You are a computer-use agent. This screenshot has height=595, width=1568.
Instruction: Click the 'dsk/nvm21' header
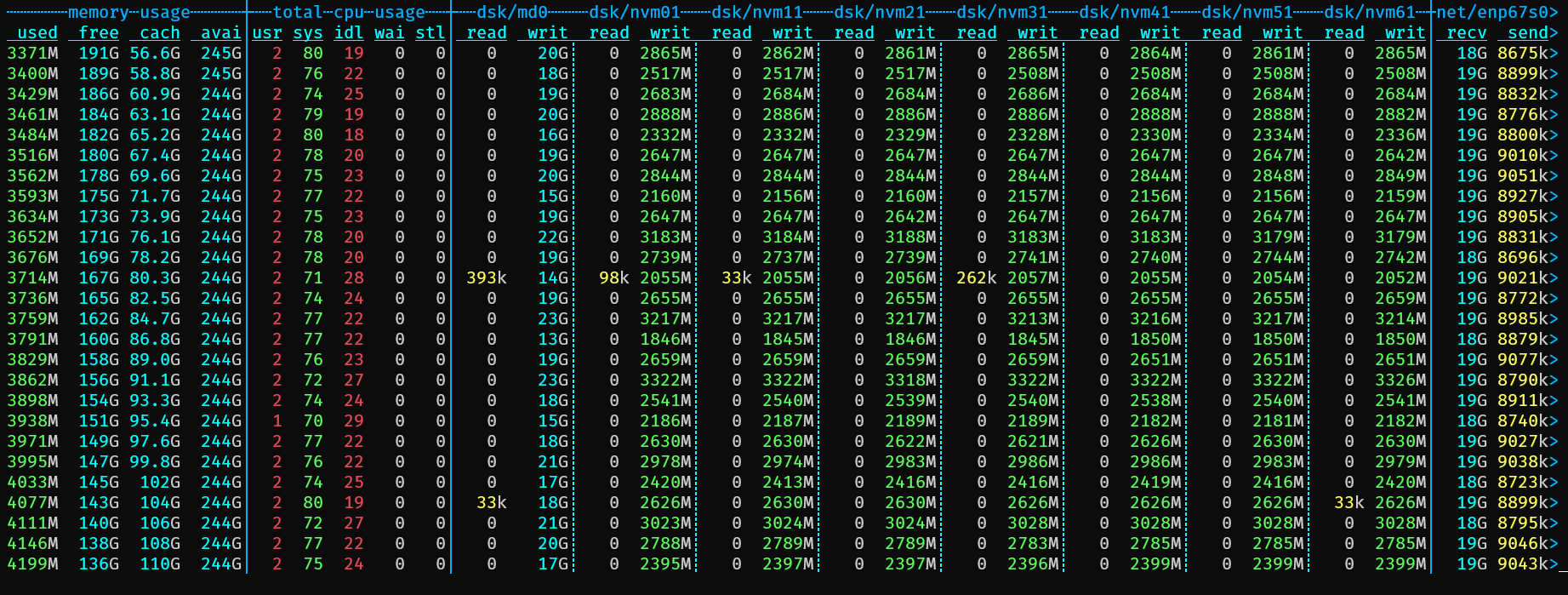pos(880,12)
